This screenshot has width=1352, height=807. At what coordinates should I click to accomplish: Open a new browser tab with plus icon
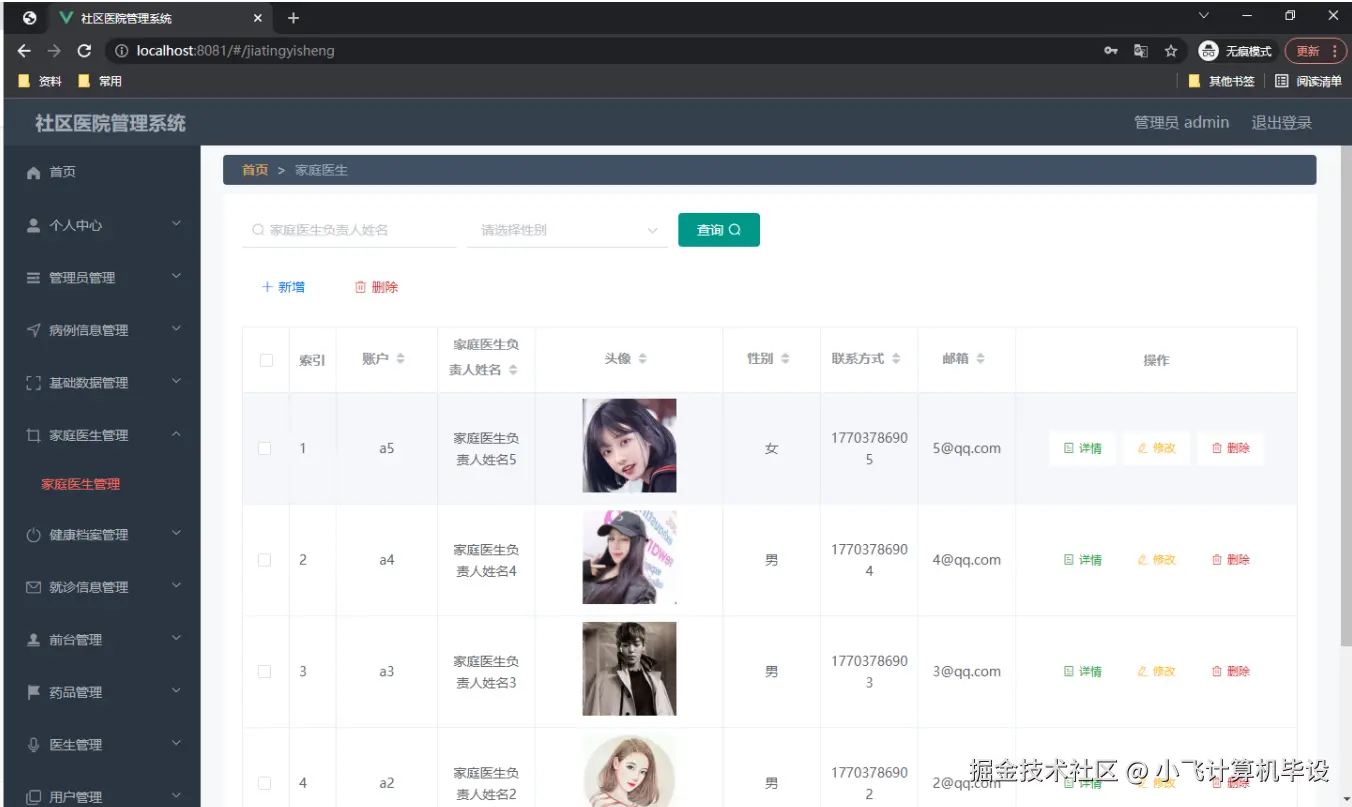pyautogui.click(x=293, y=18)
